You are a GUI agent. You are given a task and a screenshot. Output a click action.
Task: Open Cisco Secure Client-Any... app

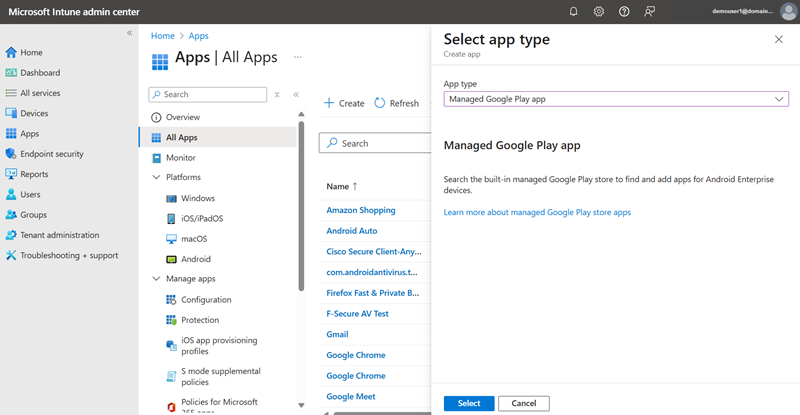[374, 251]
